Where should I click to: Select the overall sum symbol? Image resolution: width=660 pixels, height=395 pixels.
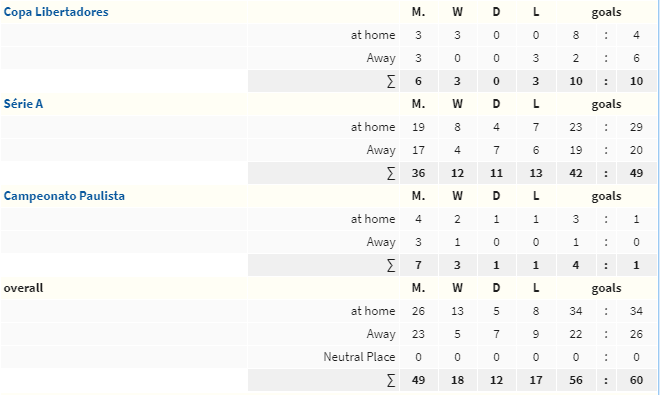391,380
